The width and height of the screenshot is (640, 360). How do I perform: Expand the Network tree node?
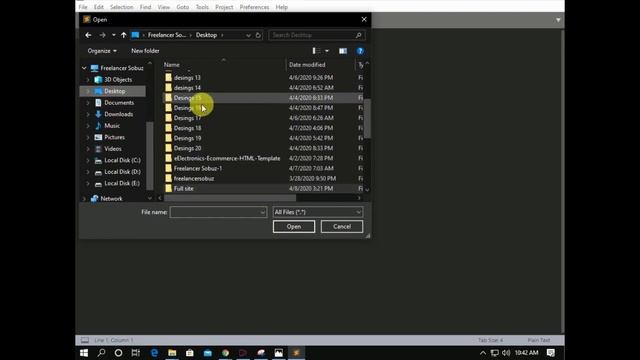(84, 199)
